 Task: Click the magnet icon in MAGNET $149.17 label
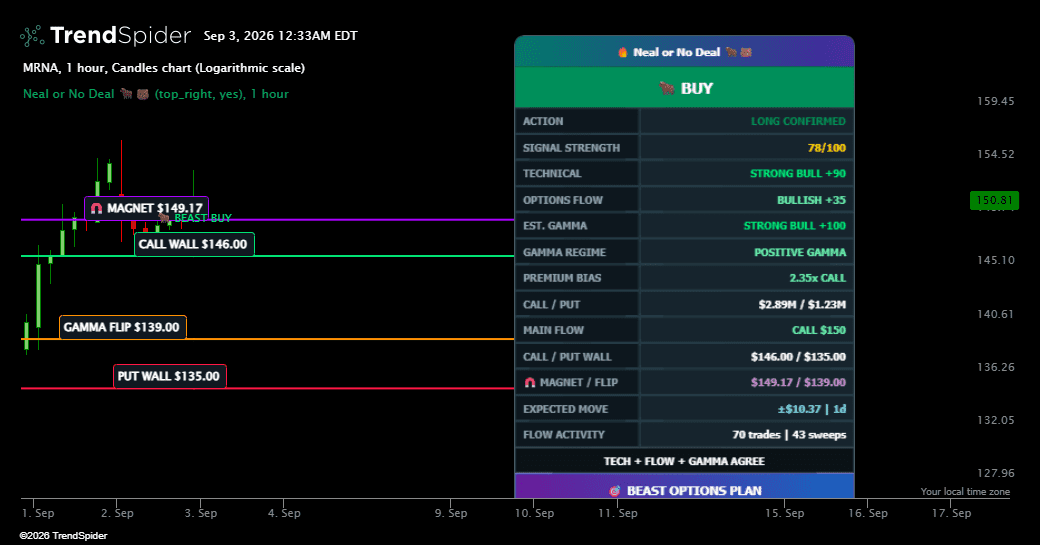(x=96, y=208)
